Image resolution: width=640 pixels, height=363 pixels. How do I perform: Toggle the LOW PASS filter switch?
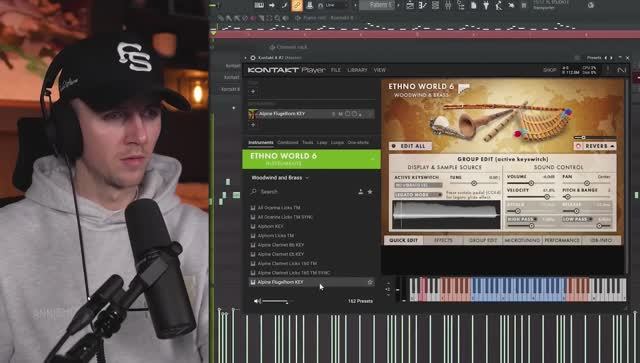(x=578, y=219)
